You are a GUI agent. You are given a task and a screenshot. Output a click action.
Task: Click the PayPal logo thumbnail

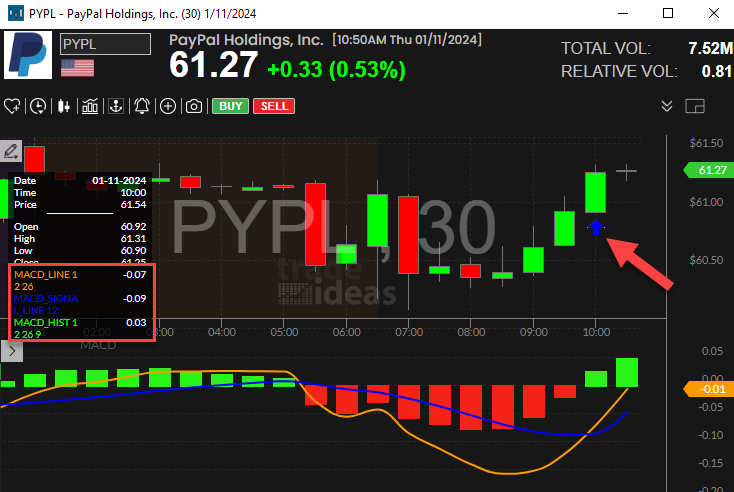click(x=28, y=55)
